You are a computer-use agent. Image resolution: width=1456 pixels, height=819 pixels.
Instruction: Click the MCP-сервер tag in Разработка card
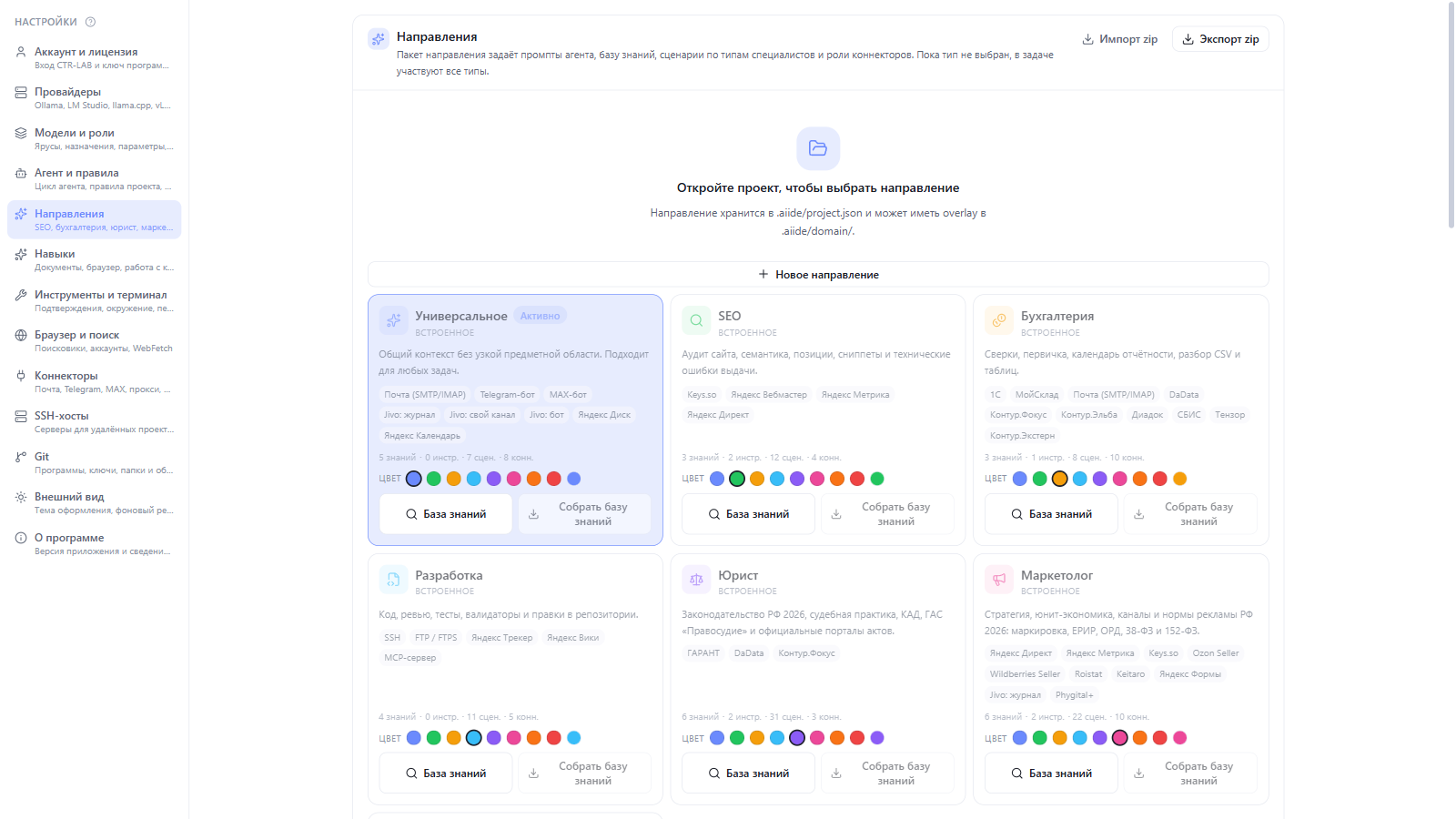(x=410, y=658)
